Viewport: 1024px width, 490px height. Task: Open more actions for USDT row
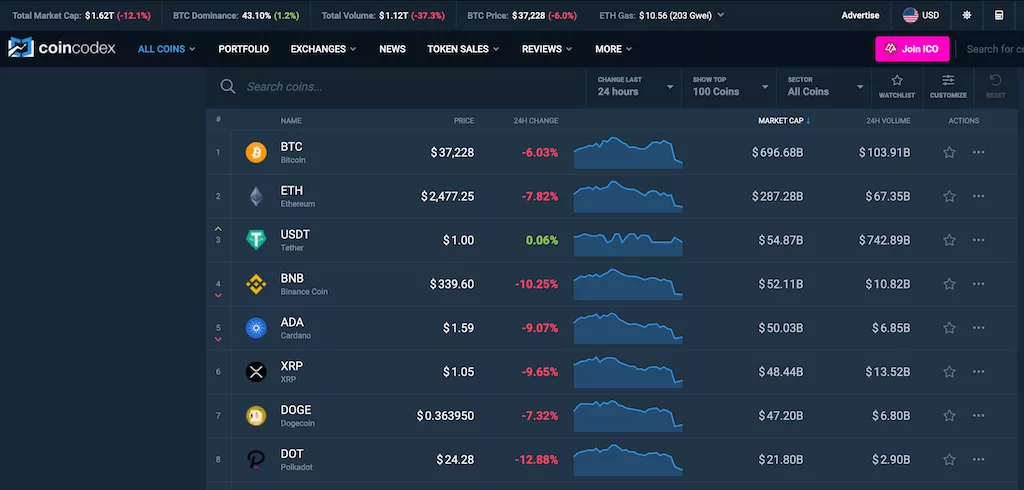tap(978, 240)
